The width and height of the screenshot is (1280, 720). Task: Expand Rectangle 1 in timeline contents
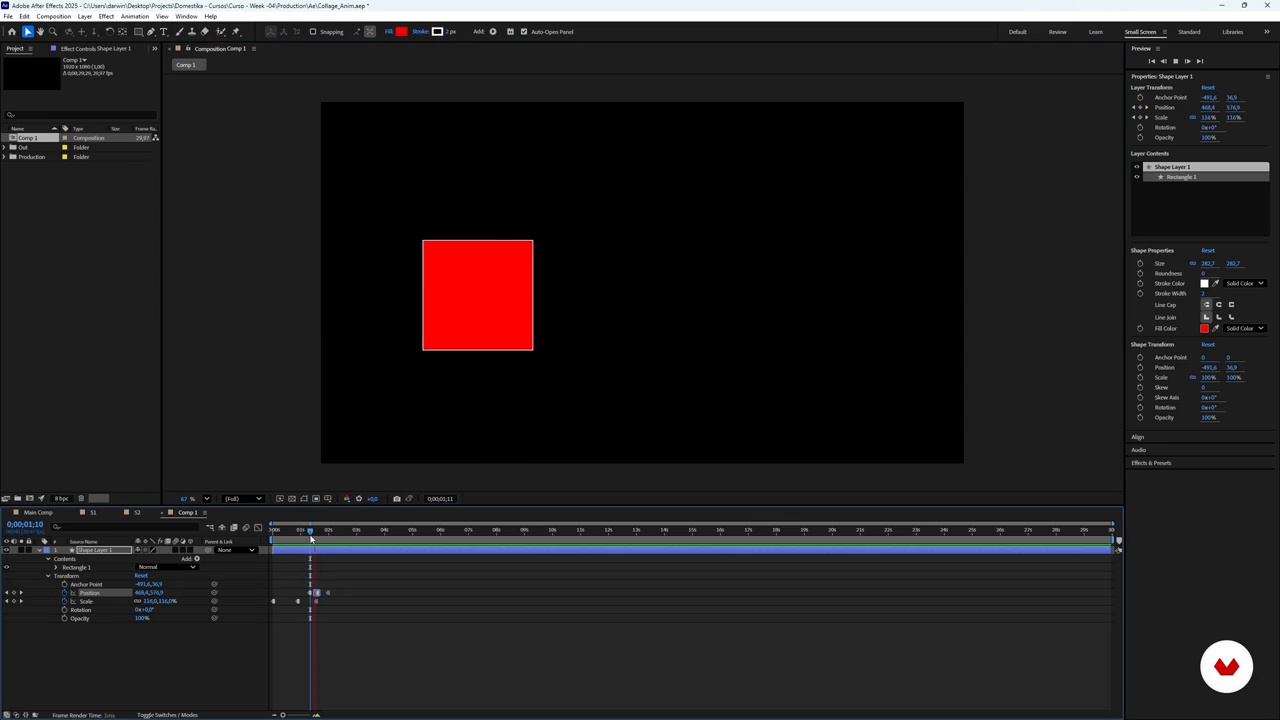click(56, 567)
